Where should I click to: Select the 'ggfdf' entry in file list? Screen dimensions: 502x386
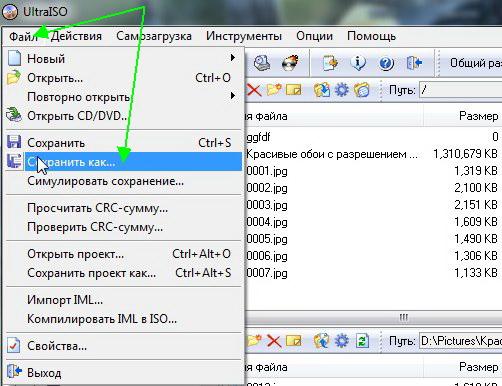click(x=258, y=137)
